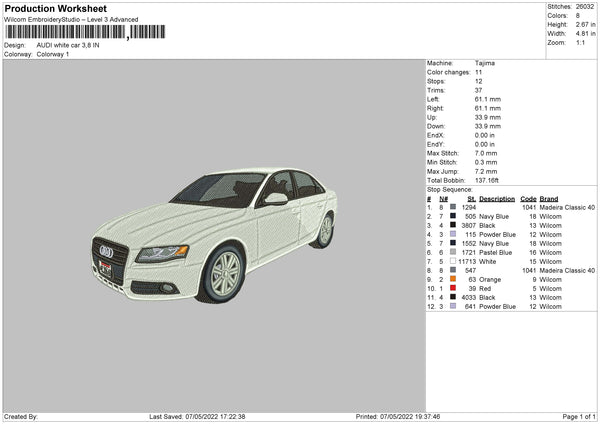Click the Code column header
Image resolution: width=600 pixels, height=424 pixels.
(x=529, y=198)
